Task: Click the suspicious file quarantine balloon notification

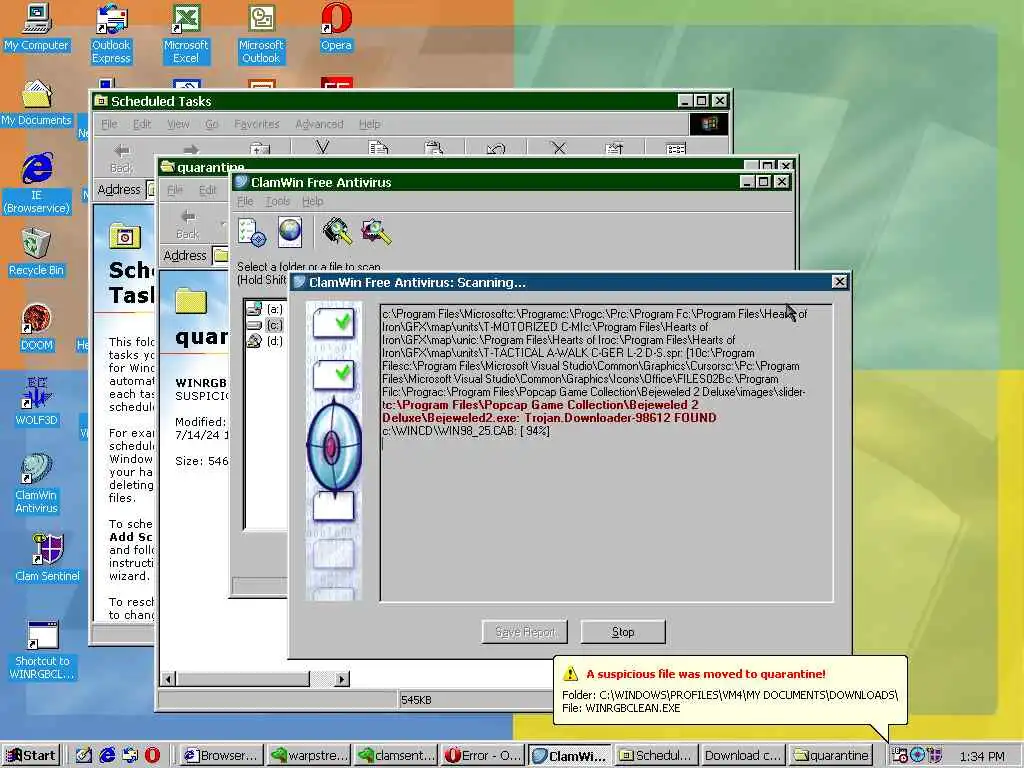Action: click(730, 690)
